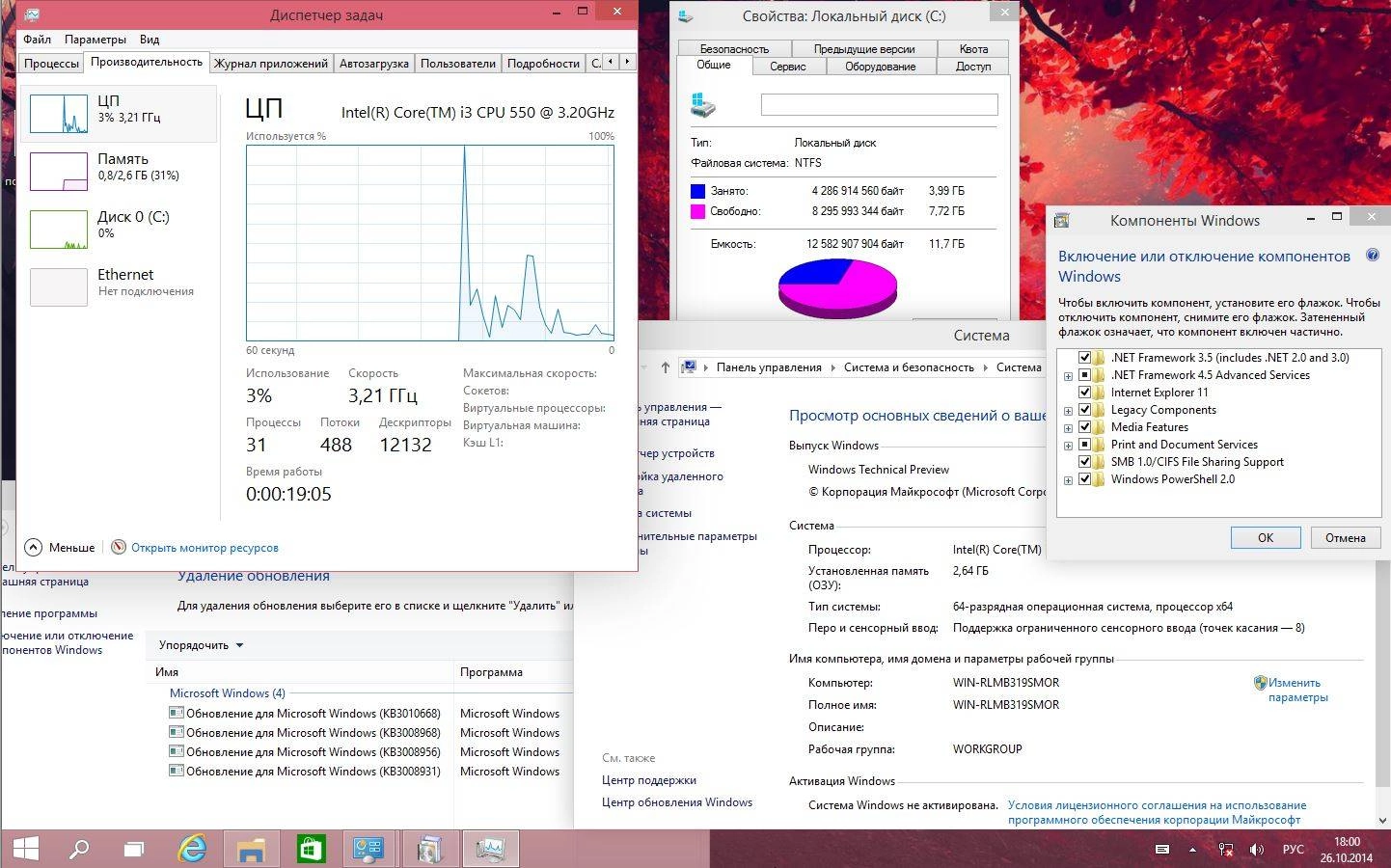Screen dimensions: 1391x868
Task: Switch to the Пользователи tab
Action: click(457, 64)
